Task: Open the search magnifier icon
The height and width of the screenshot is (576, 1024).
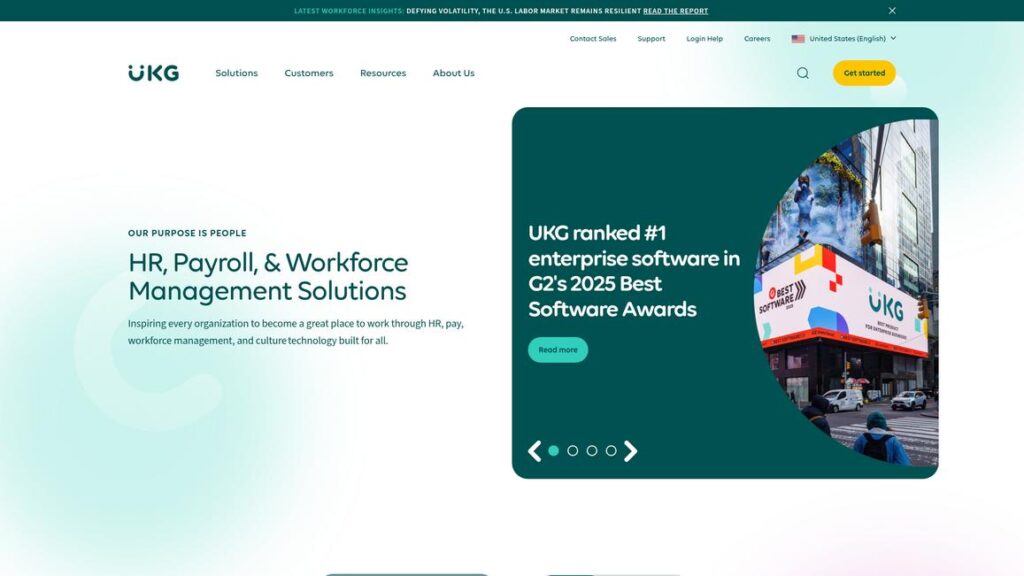Action: [x=803, y=73]
